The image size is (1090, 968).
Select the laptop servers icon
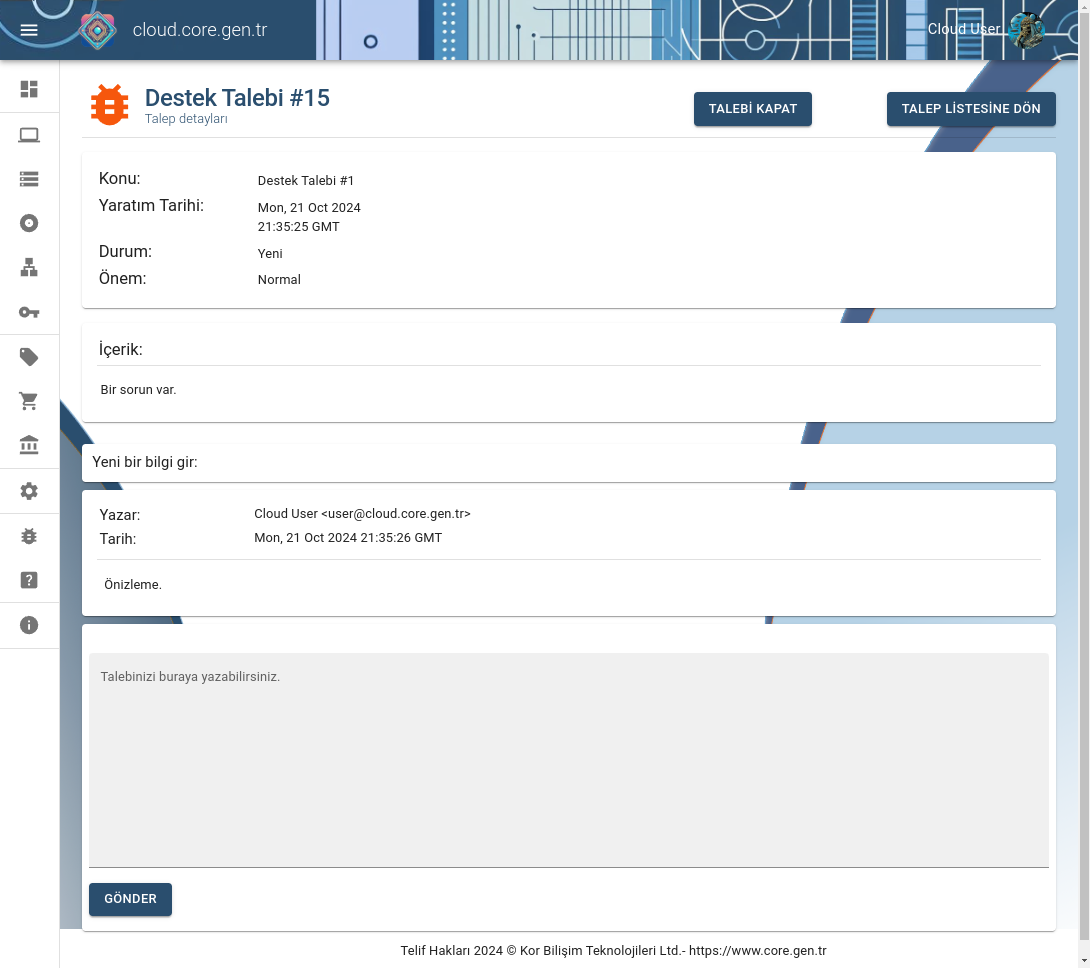[29, 134]
